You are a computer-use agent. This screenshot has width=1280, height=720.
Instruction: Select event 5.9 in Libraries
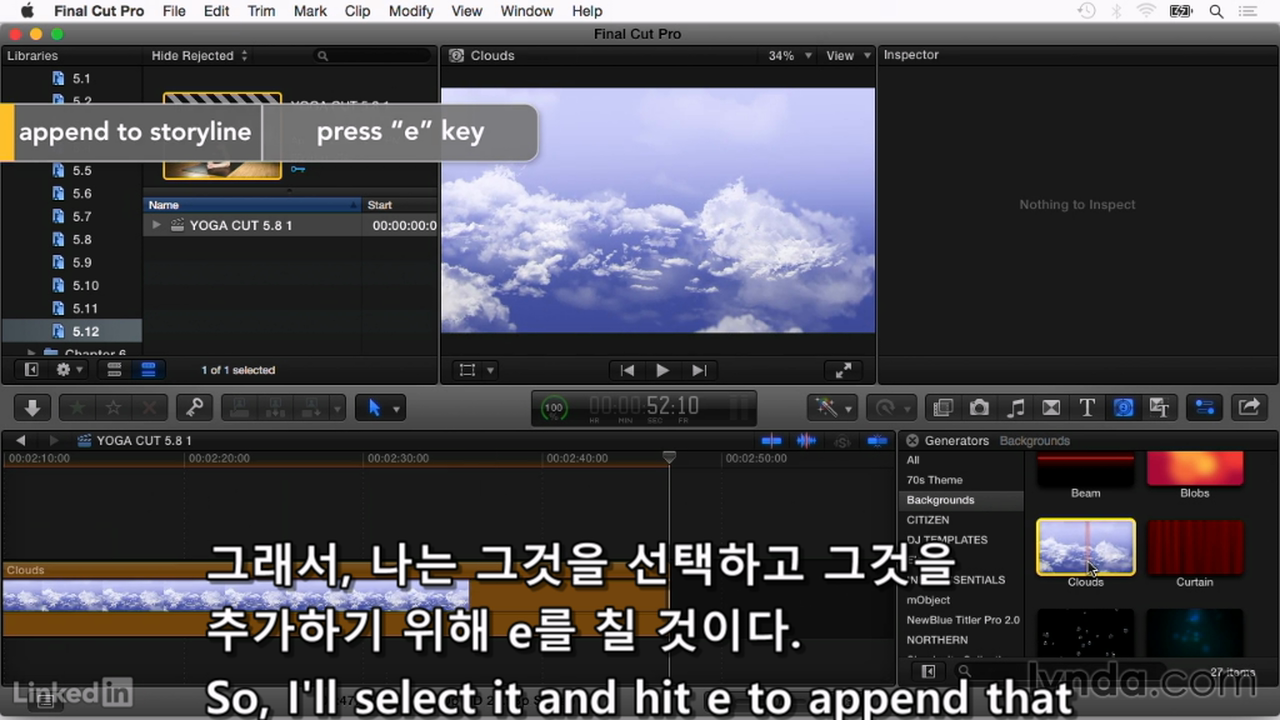point(72,262)
